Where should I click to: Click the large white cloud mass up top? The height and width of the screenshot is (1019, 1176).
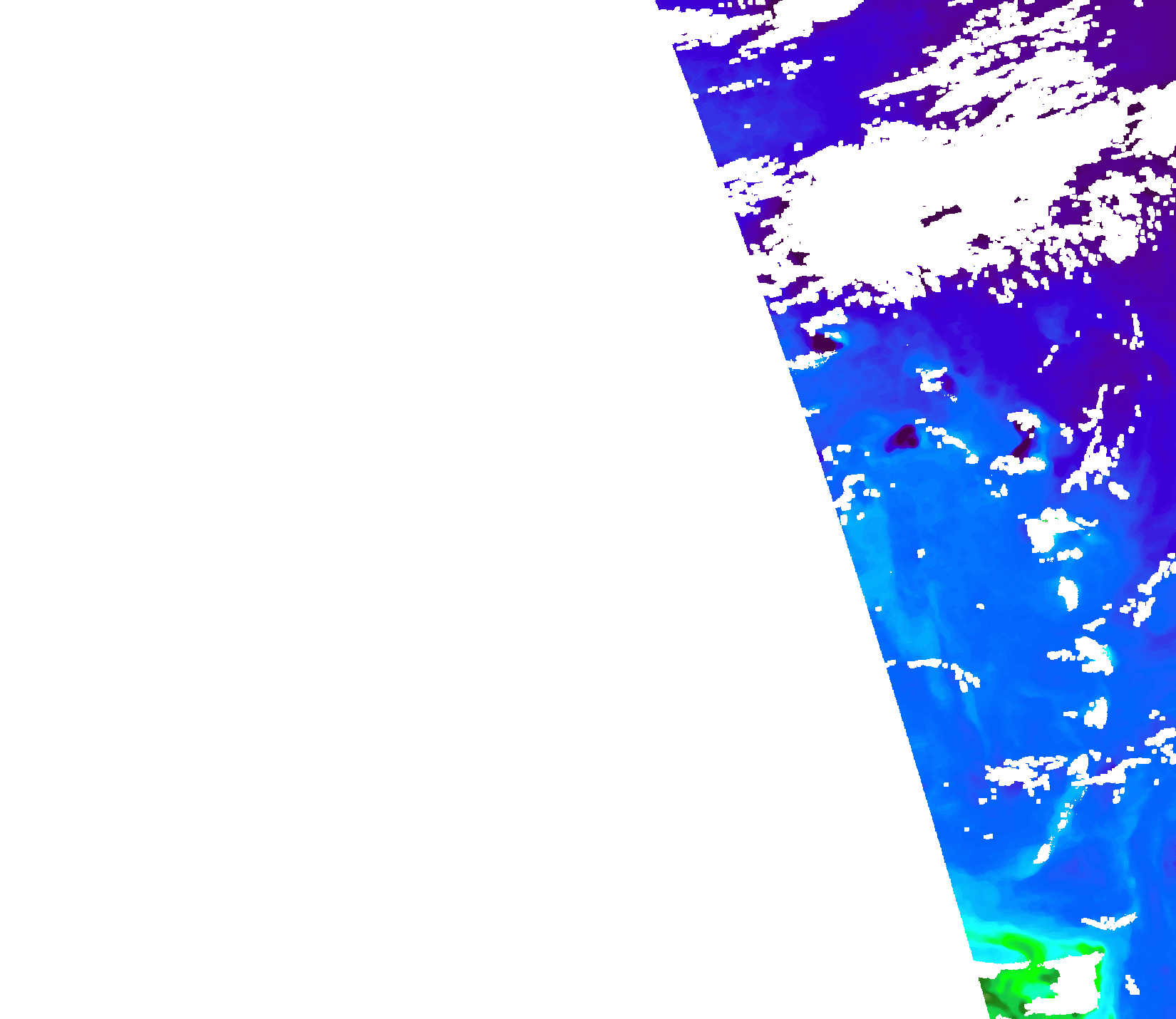tap(891, 214)
